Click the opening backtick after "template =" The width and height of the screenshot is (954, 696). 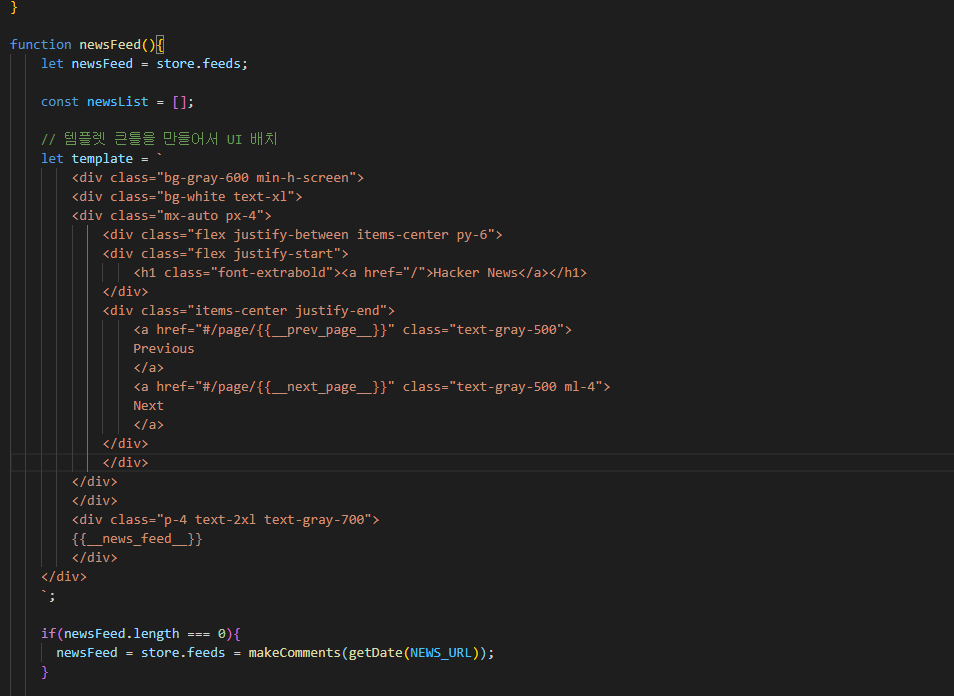tap(160, 158)
